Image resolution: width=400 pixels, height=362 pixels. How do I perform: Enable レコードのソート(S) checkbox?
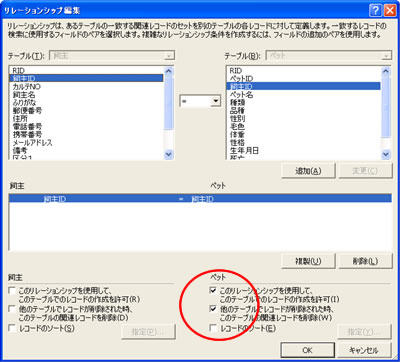point(12,328)
